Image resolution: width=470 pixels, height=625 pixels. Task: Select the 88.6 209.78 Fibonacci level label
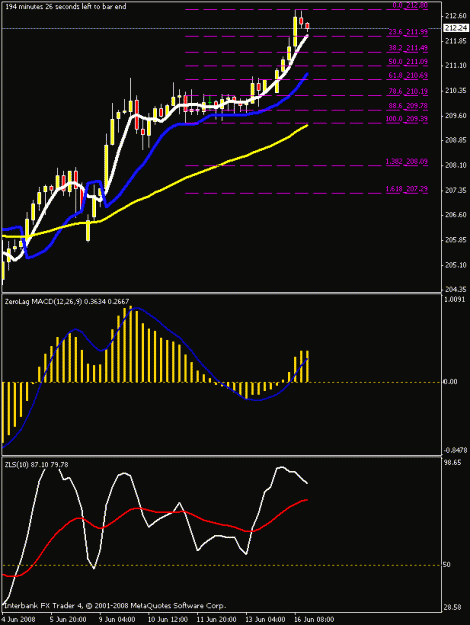[x=408, y=106]
